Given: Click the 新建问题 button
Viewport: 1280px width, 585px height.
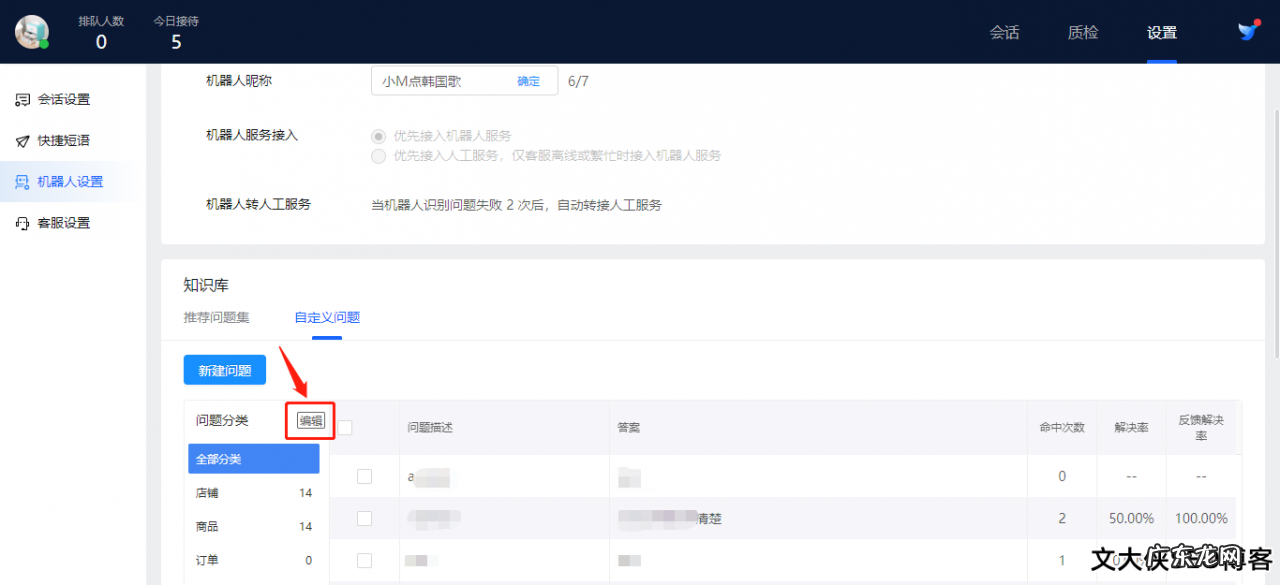Looking at the screenshot, I should [x=224, y=370].
